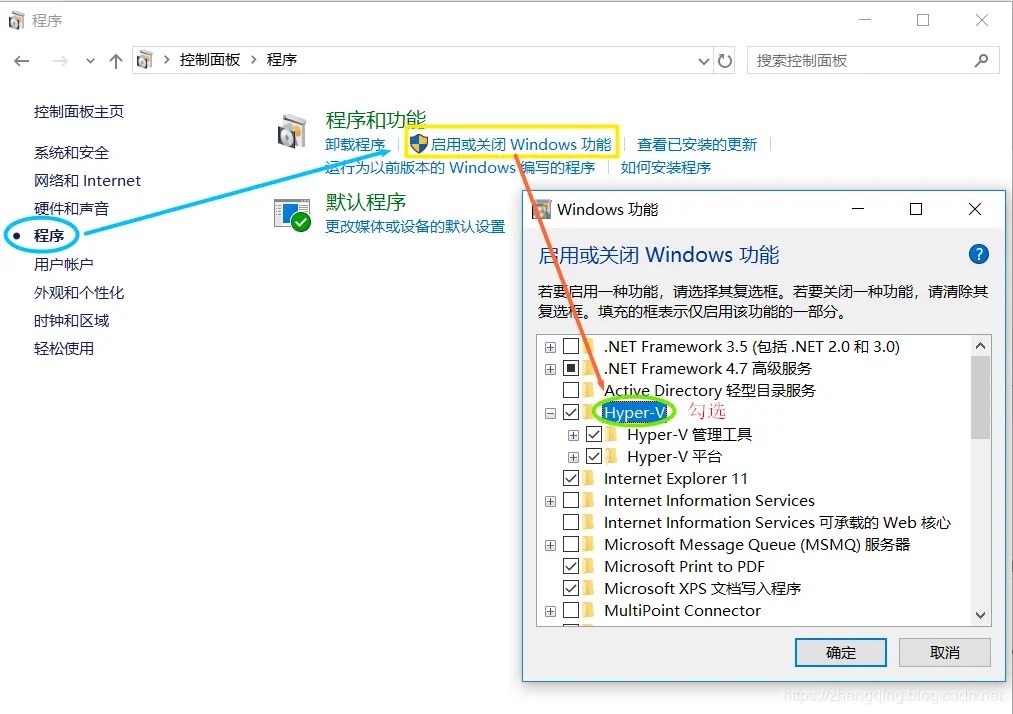Expand Internet Information Services node
The image size is (1013, 714).
coord(550,501)
